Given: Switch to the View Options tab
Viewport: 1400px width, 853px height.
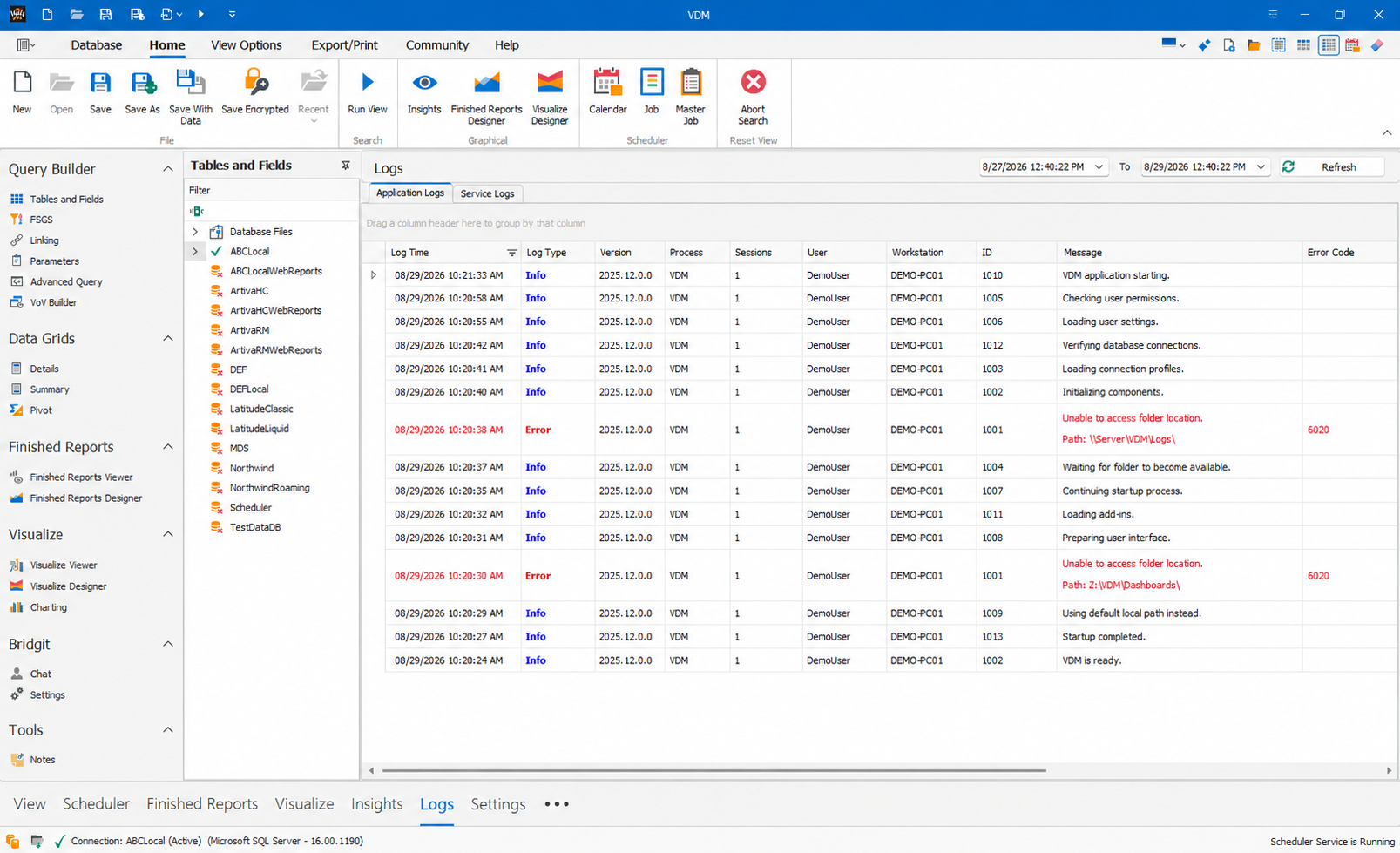Looking at the screenshot, I should coord(247,45).
